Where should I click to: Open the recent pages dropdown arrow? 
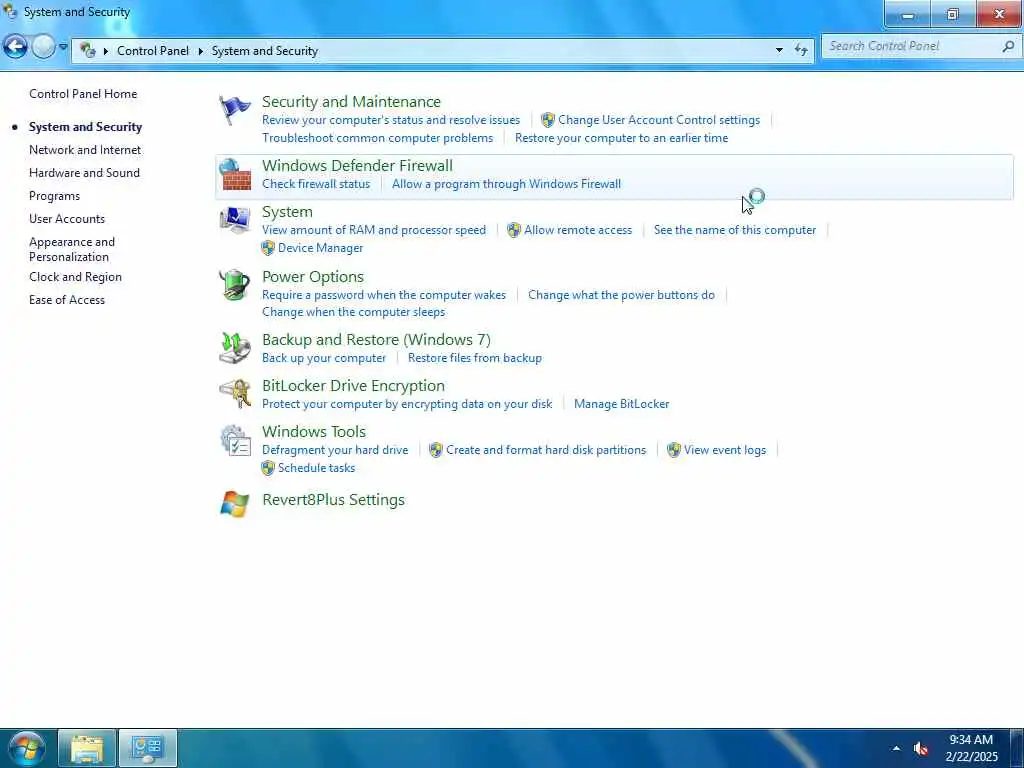(x=63, y=47)
